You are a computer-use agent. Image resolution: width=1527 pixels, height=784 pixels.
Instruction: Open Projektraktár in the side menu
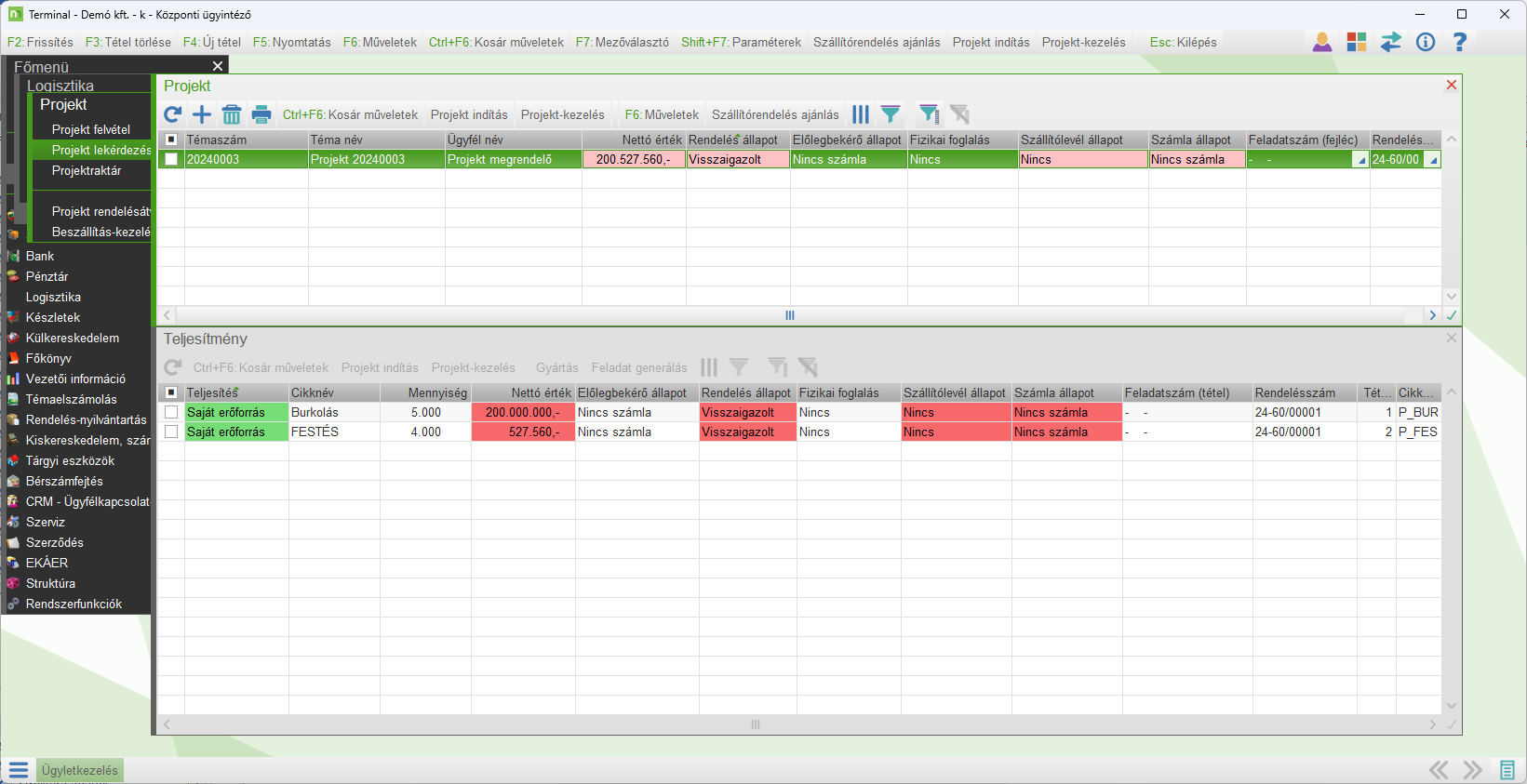87,170
